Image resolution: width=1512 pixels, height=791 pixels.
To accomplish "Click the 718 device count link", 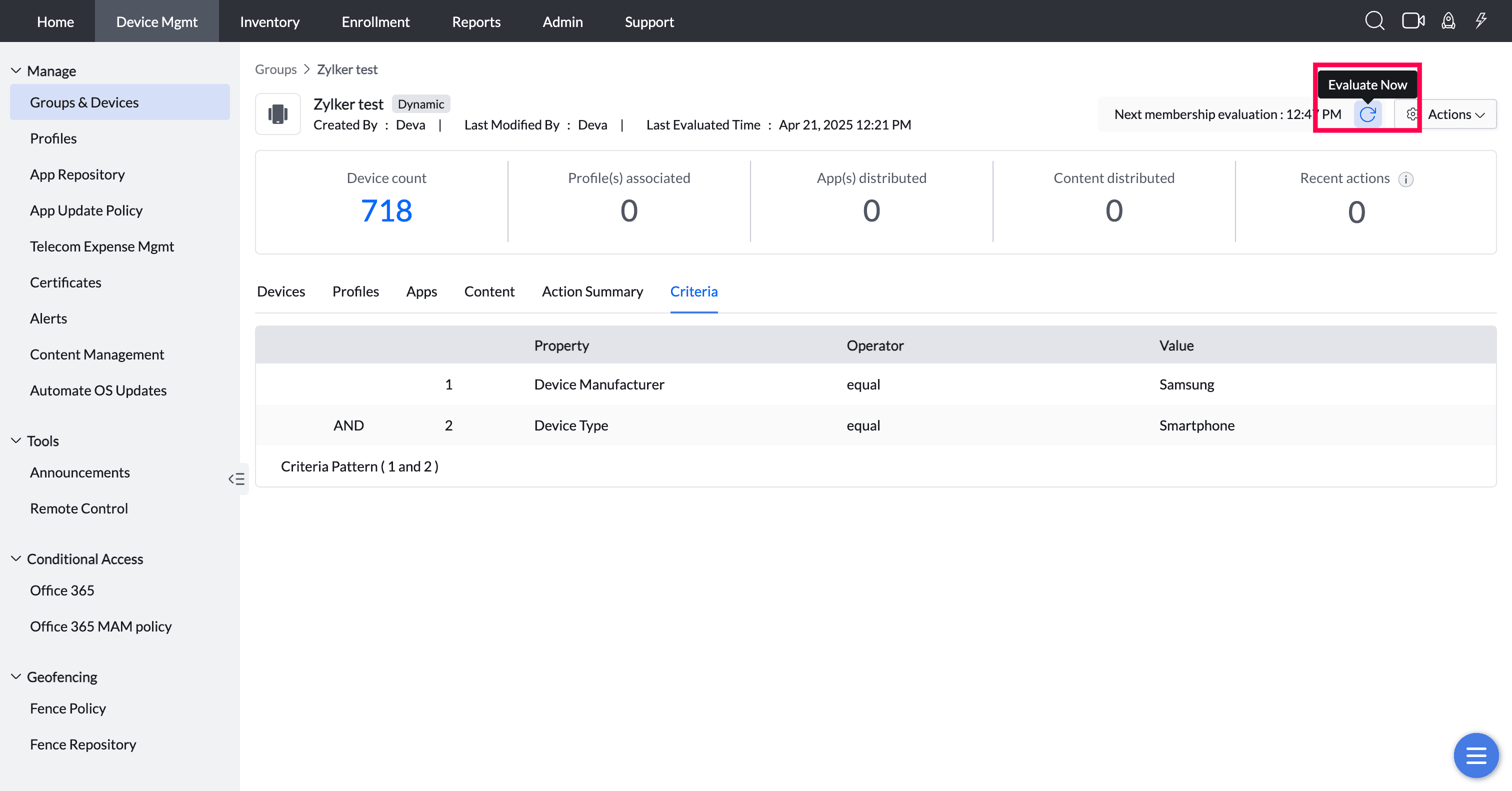I will point(386,210).
